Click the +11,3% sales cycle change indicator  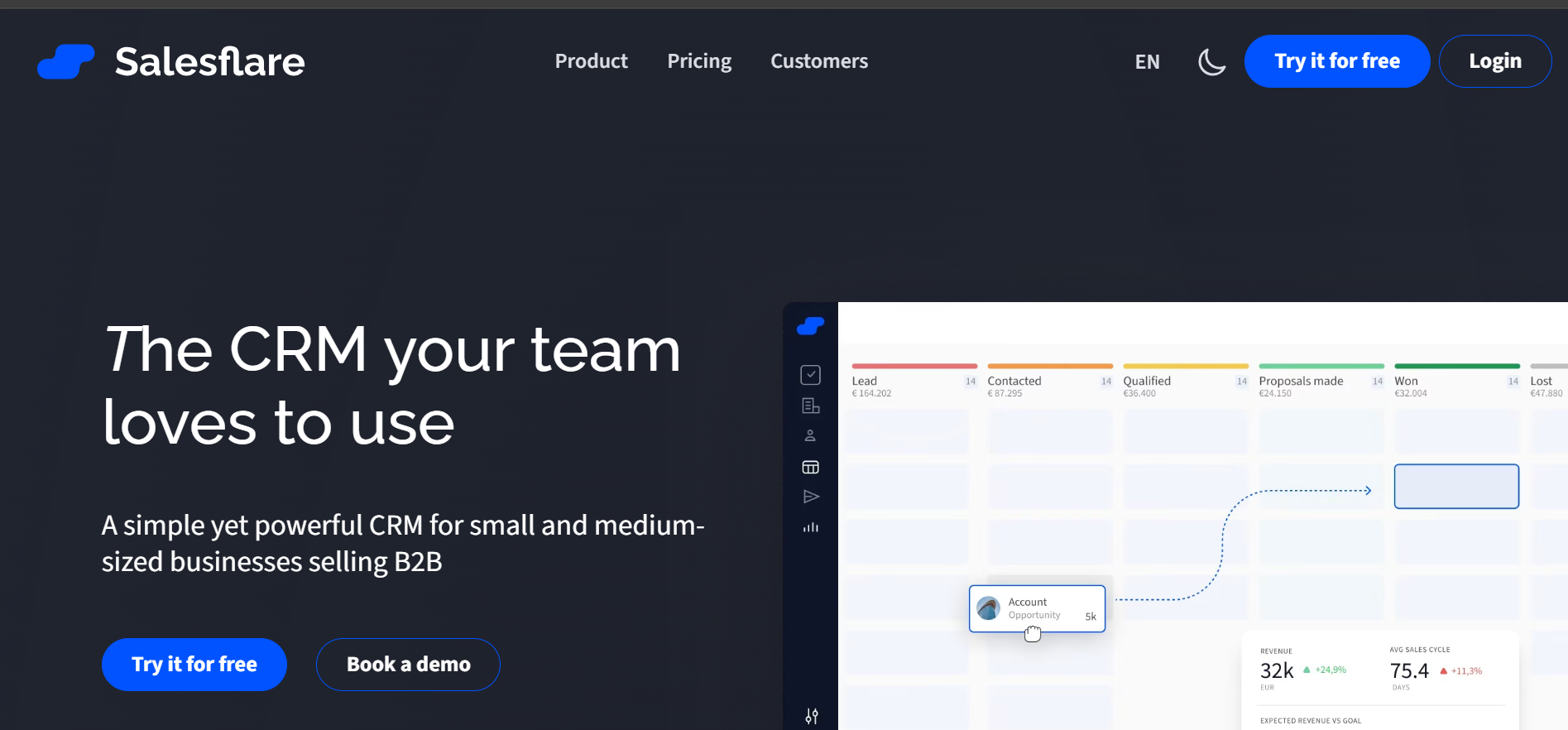point(1460,671)
